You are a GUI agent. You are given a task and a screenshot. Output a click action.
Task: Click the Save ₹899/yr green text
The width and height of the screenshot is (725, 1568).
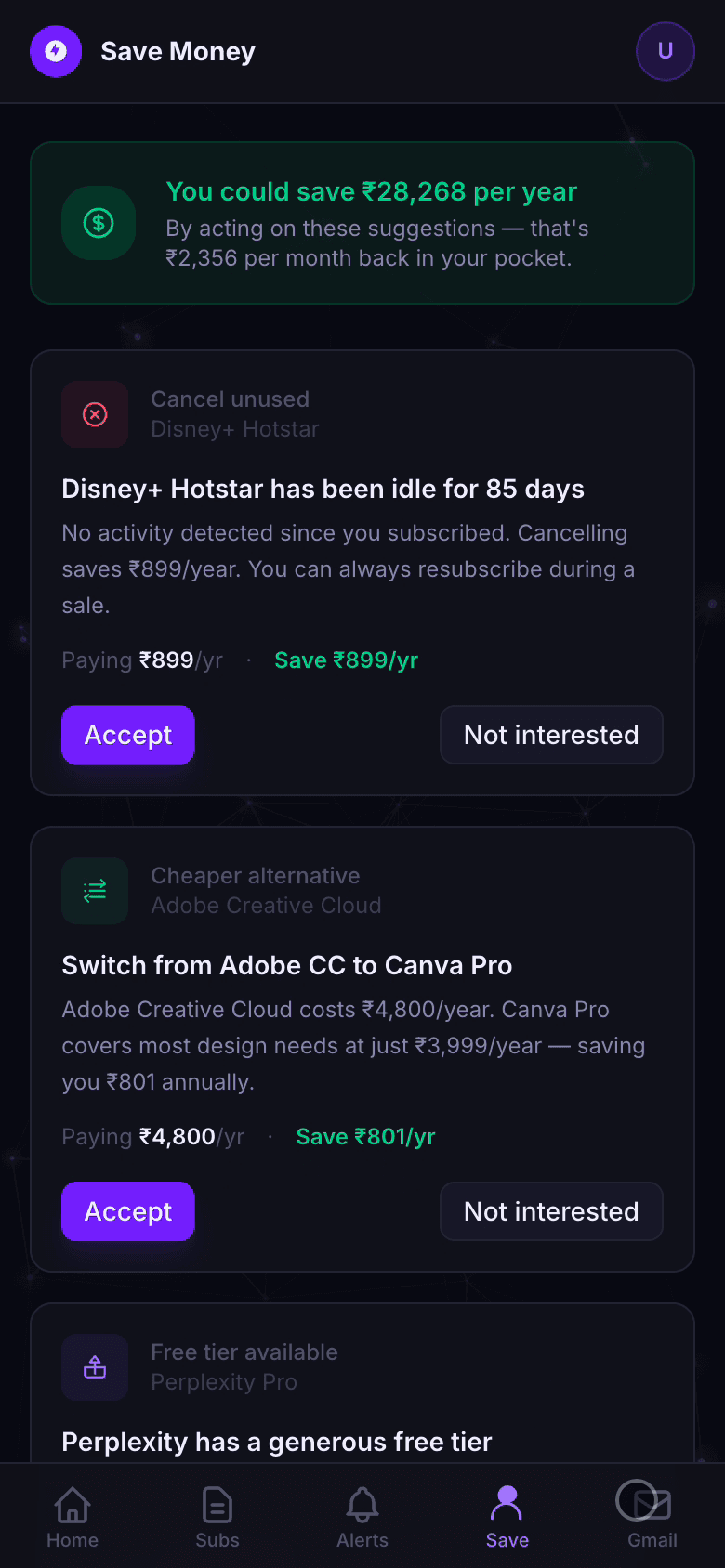(x=346, y=660)
